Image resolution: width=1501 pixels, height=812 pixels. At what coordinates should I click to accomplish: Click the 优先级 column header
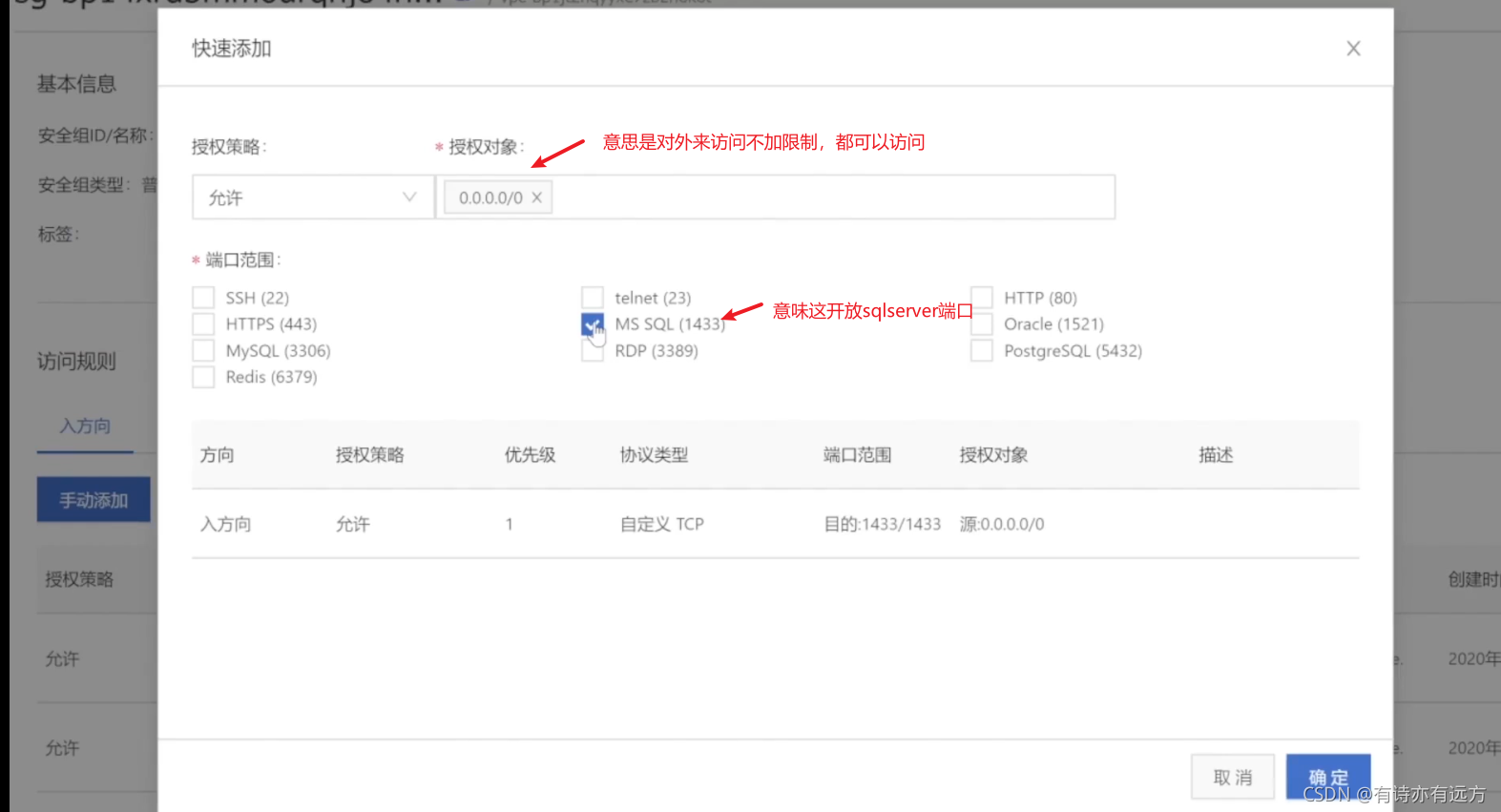(530, 455)
